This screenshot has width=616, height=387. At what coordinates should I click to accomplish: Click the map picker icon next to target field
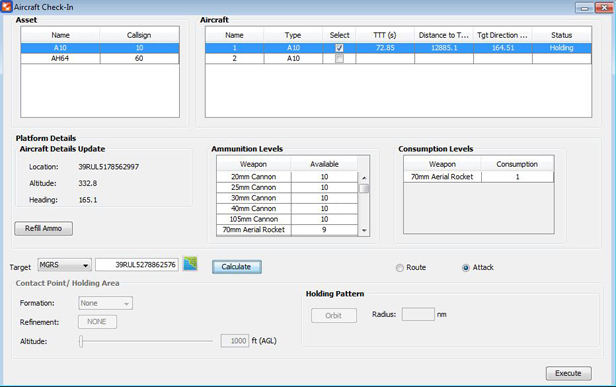(x=190, y=264)
